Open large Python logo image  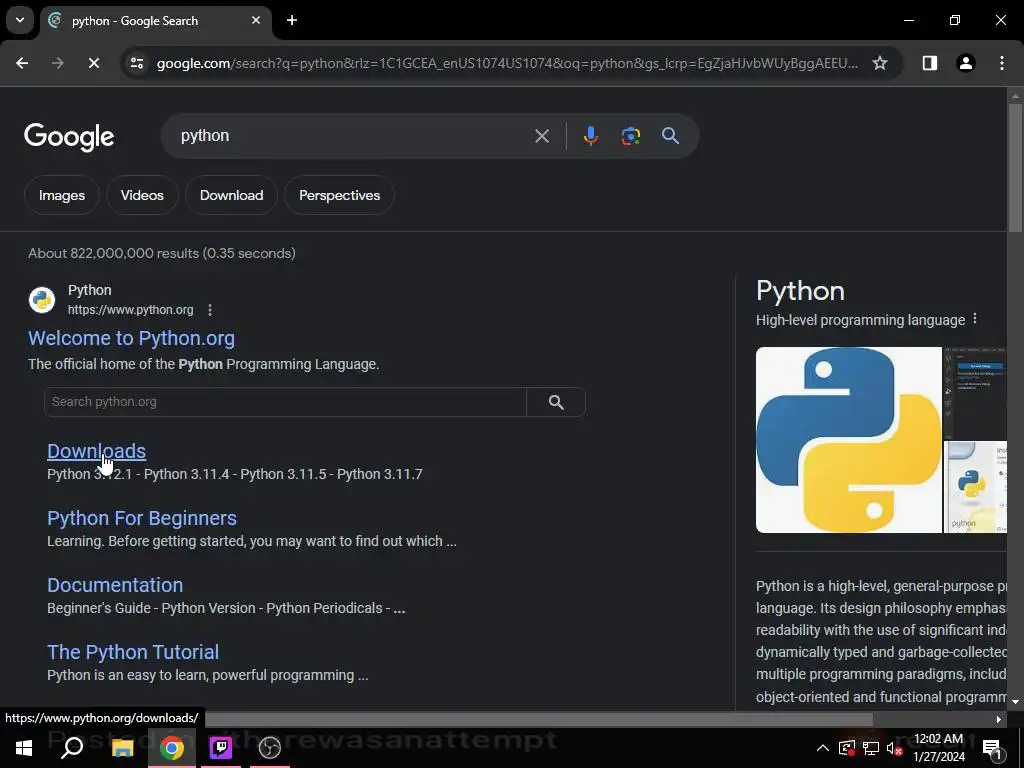pyautogui.click(x=848, y=440)
